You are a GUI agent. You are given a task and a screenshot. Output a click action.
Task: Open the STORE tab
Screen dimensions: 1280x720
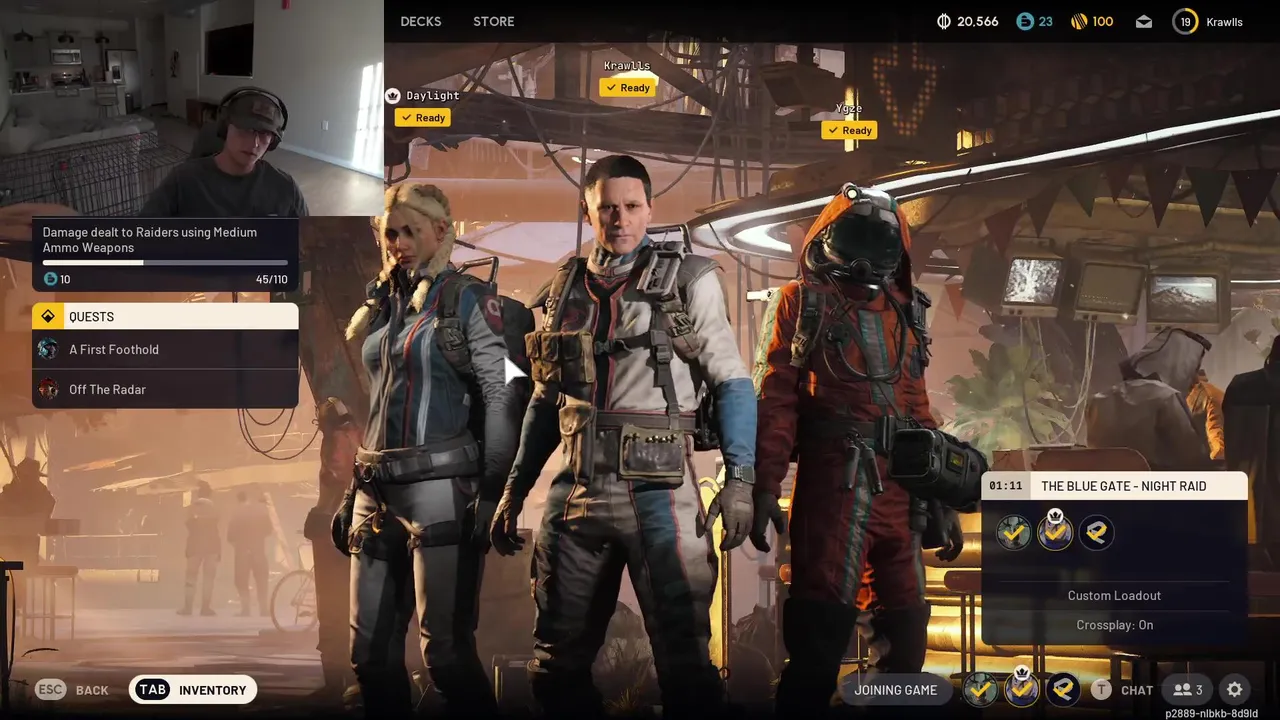(x=493, y=21)
